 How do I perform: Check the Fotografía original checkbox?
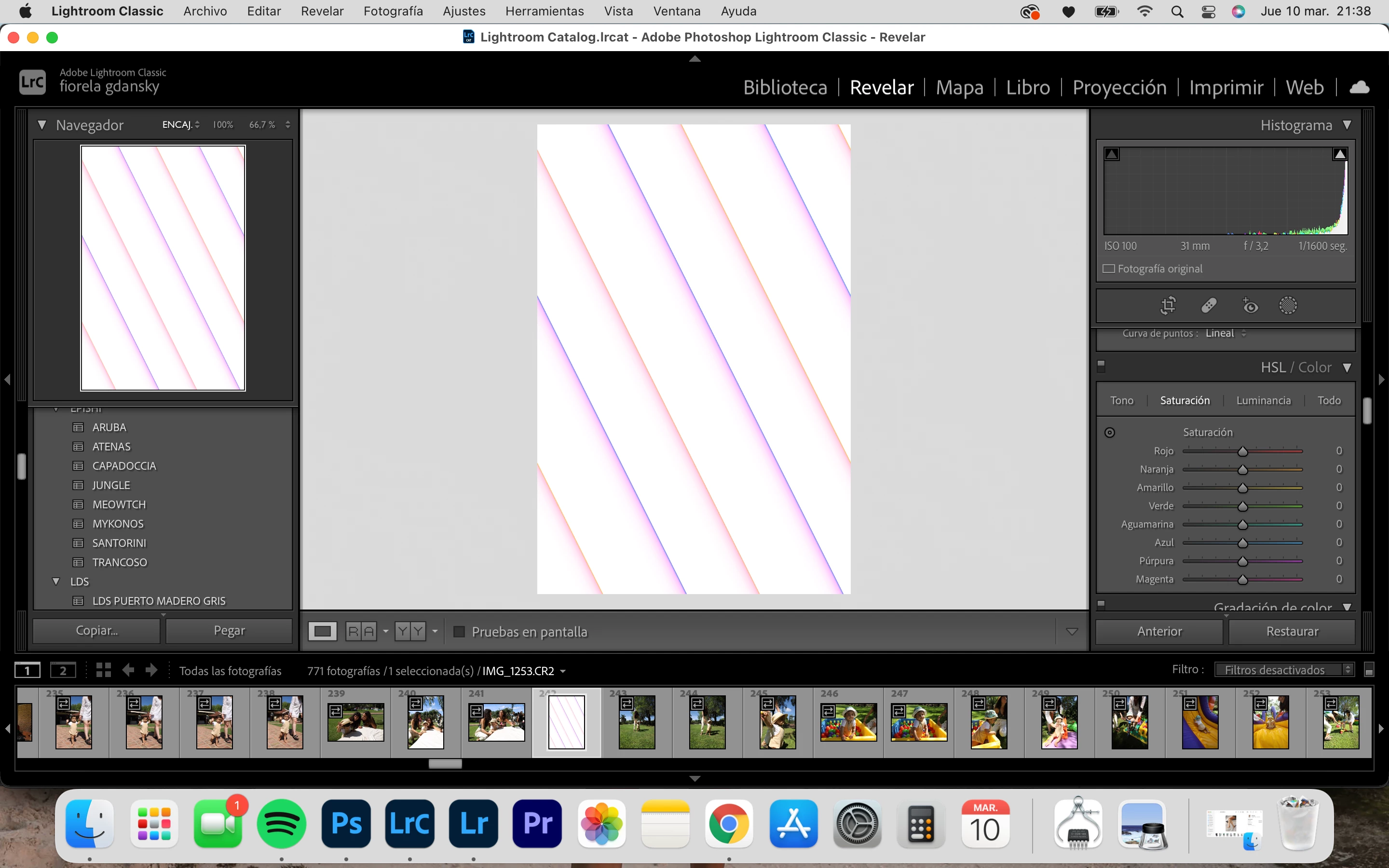click(1108, 269)
